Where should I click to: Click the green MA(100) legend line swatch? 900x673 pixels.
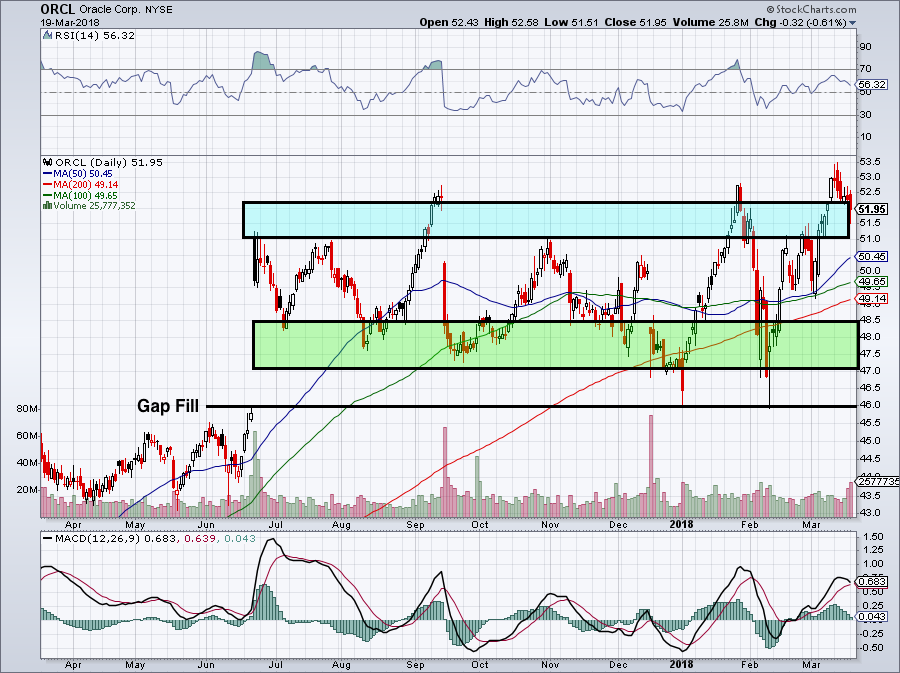click(x=48, y=195)
